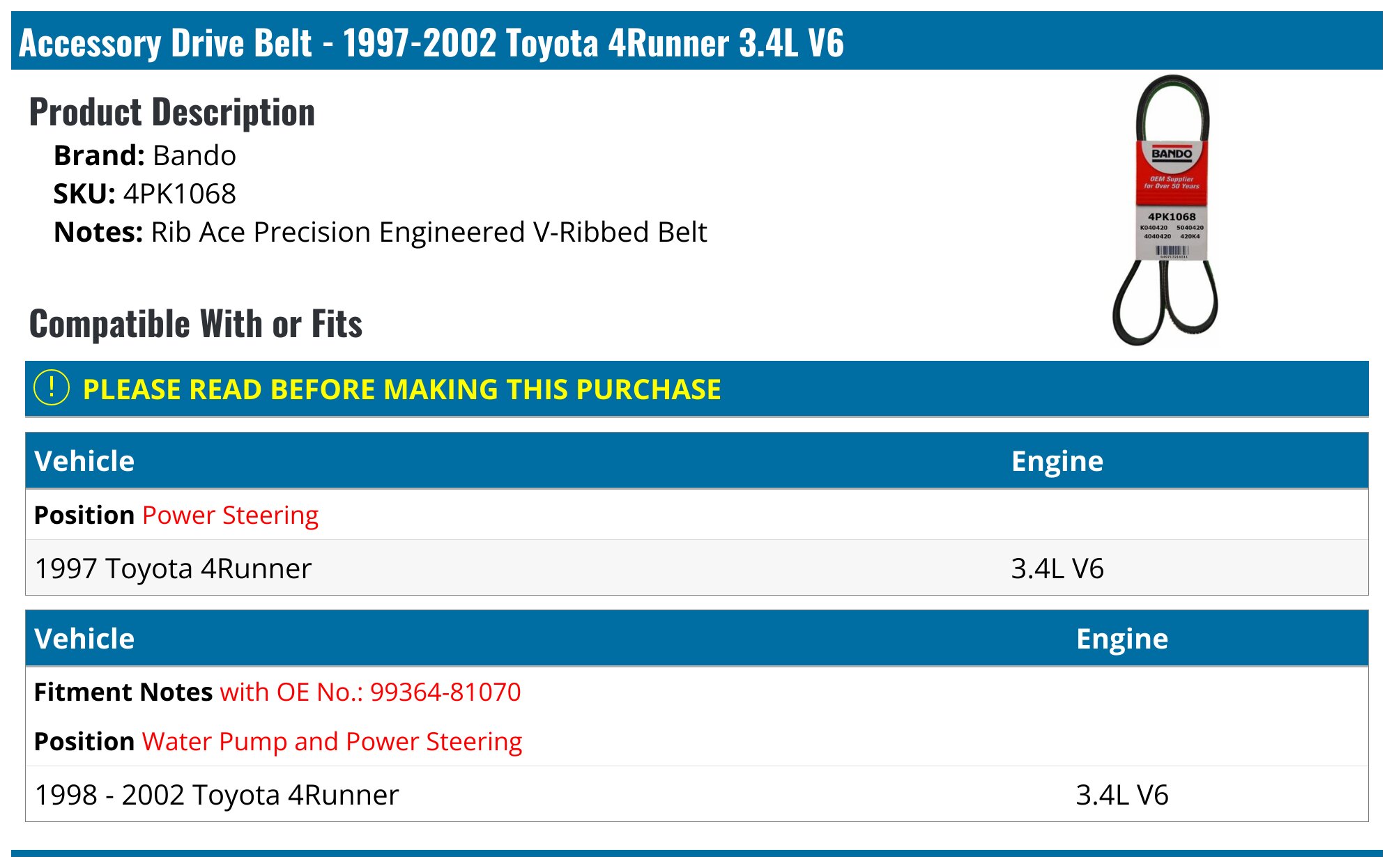This screenshot has width=1394, height=868.
Task: Click the OE No. 99364-81070 fitment note
Action: 370,692
